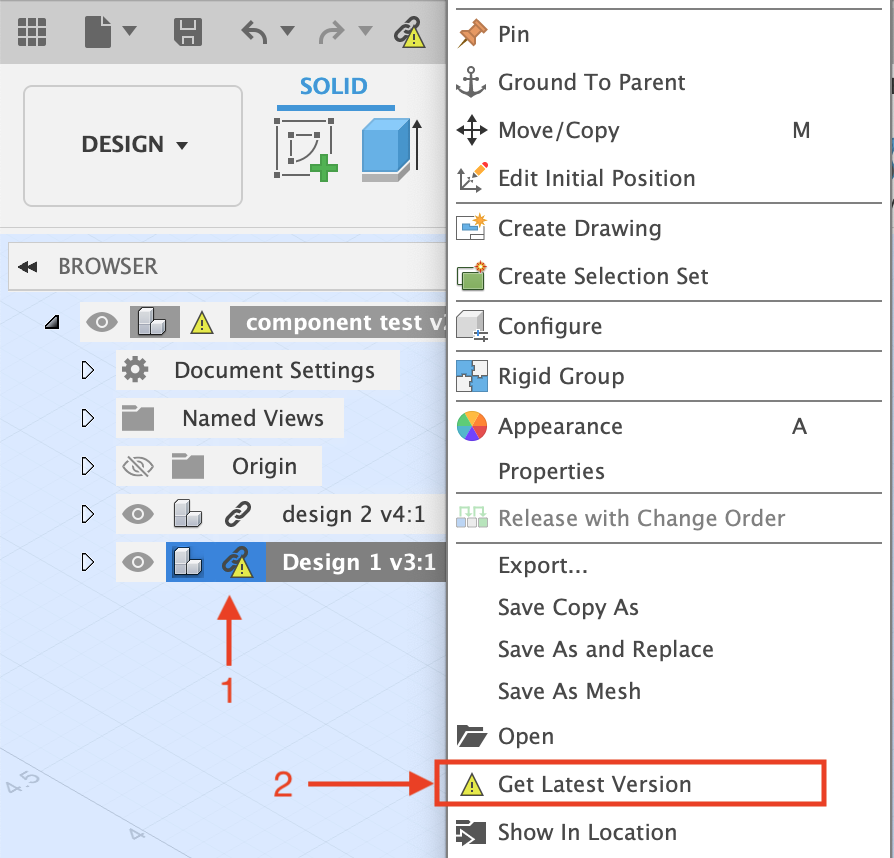Click the warning icon on component test

200,322
